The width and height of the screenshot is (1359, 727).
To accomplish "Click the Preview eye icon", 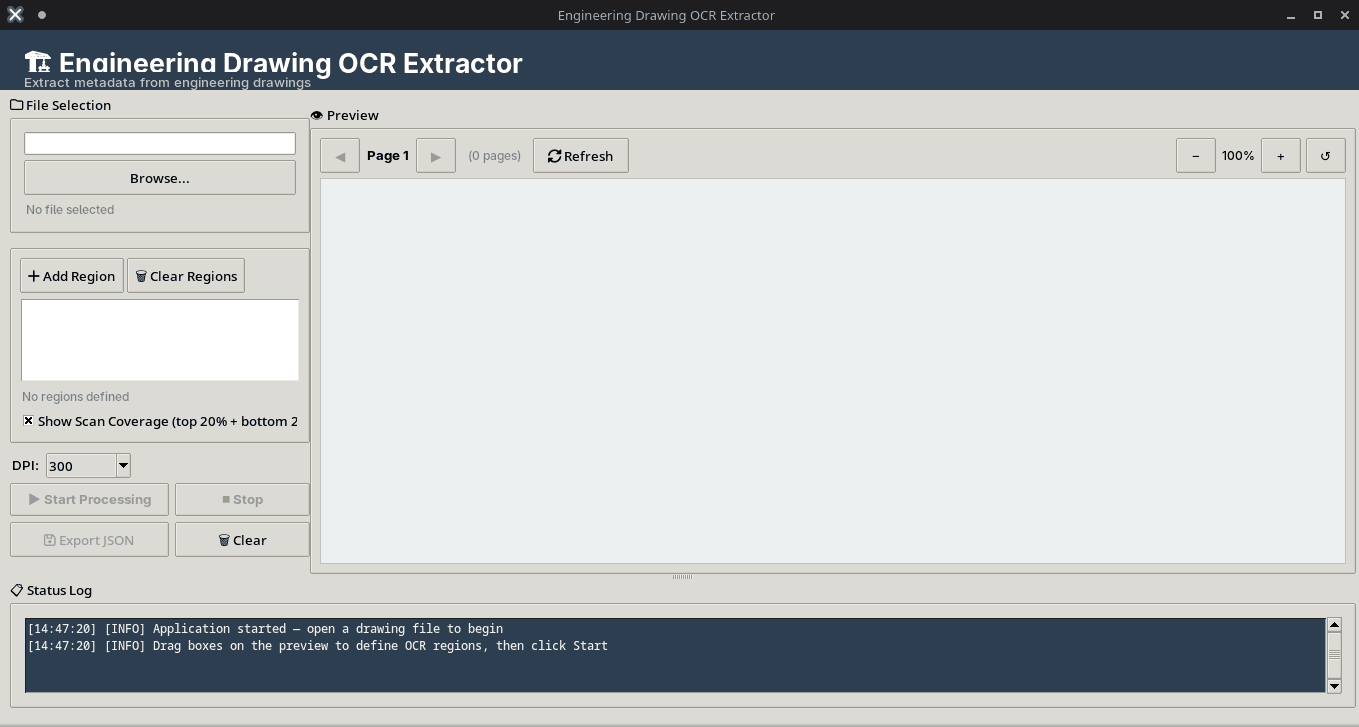I will [x=317, y=116].
